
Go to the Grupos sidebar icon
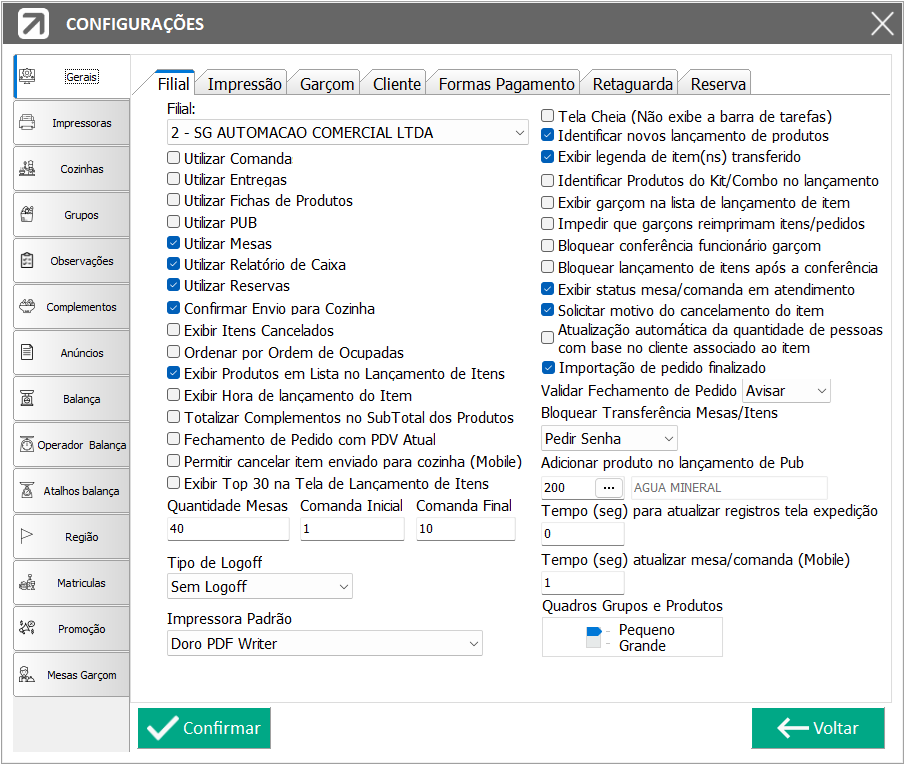27,215
